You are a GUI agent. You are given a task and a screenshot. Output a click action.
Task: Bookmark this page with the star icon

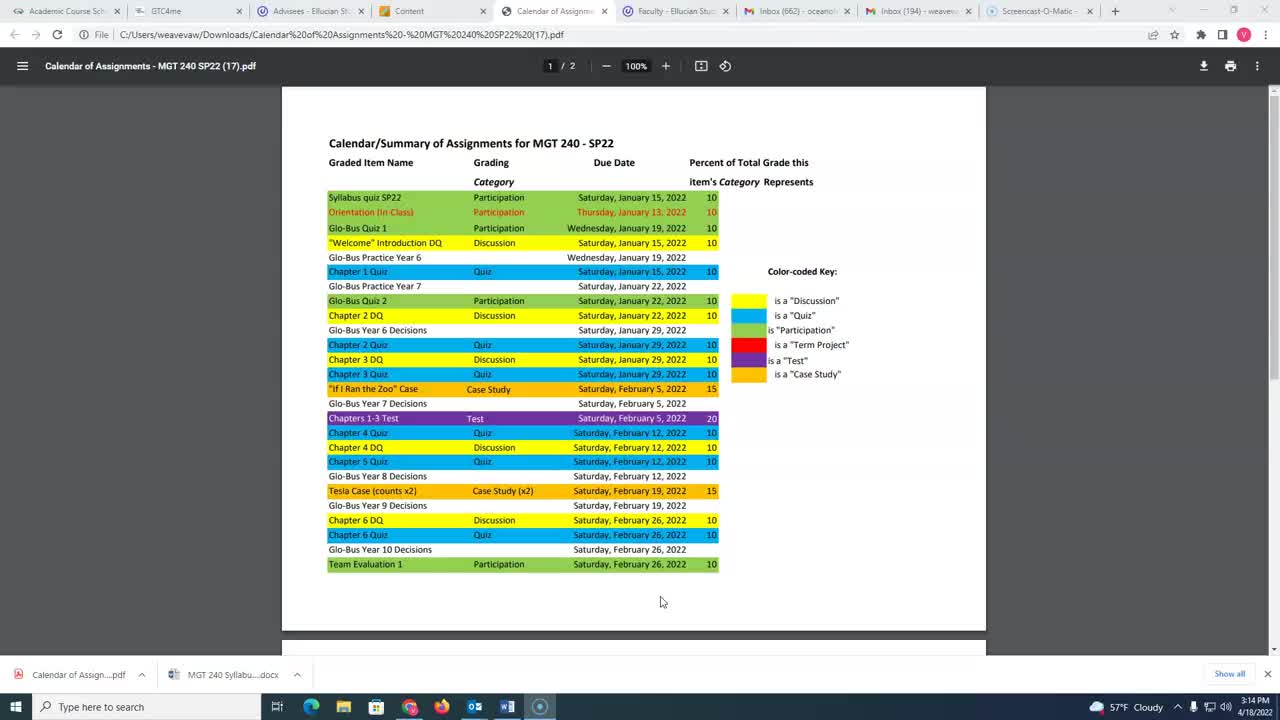coord(1175,35)
